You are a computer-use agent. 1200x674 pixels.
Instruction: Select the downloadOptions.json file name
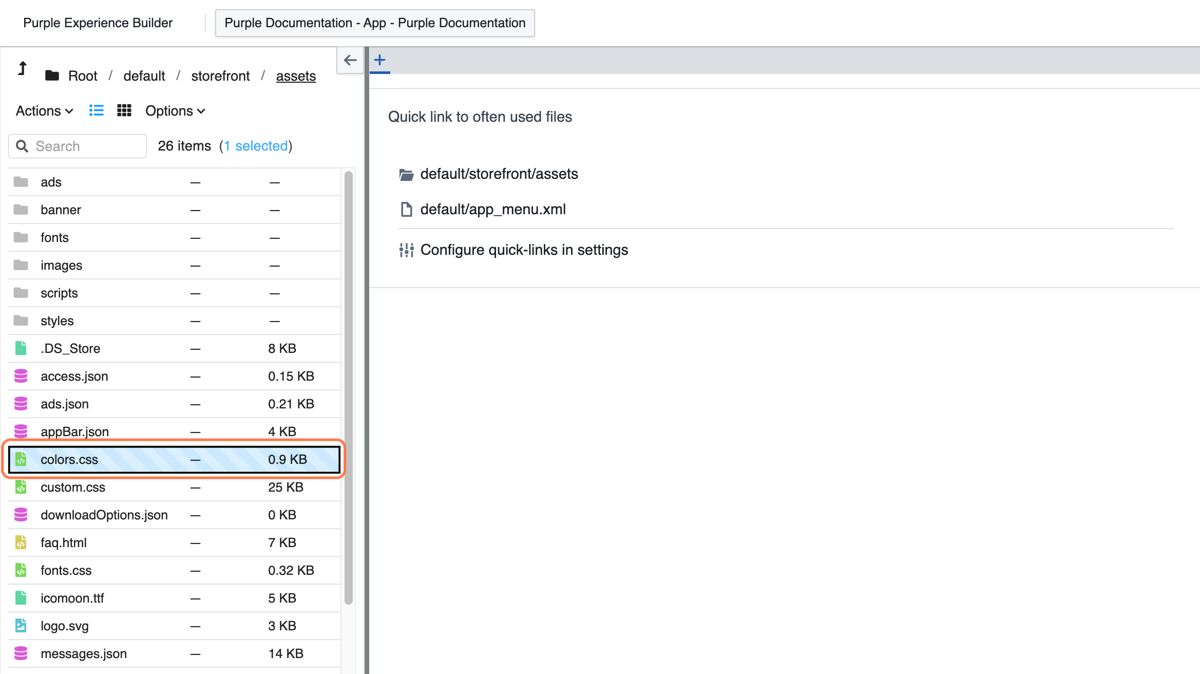[x=104, y=515]
